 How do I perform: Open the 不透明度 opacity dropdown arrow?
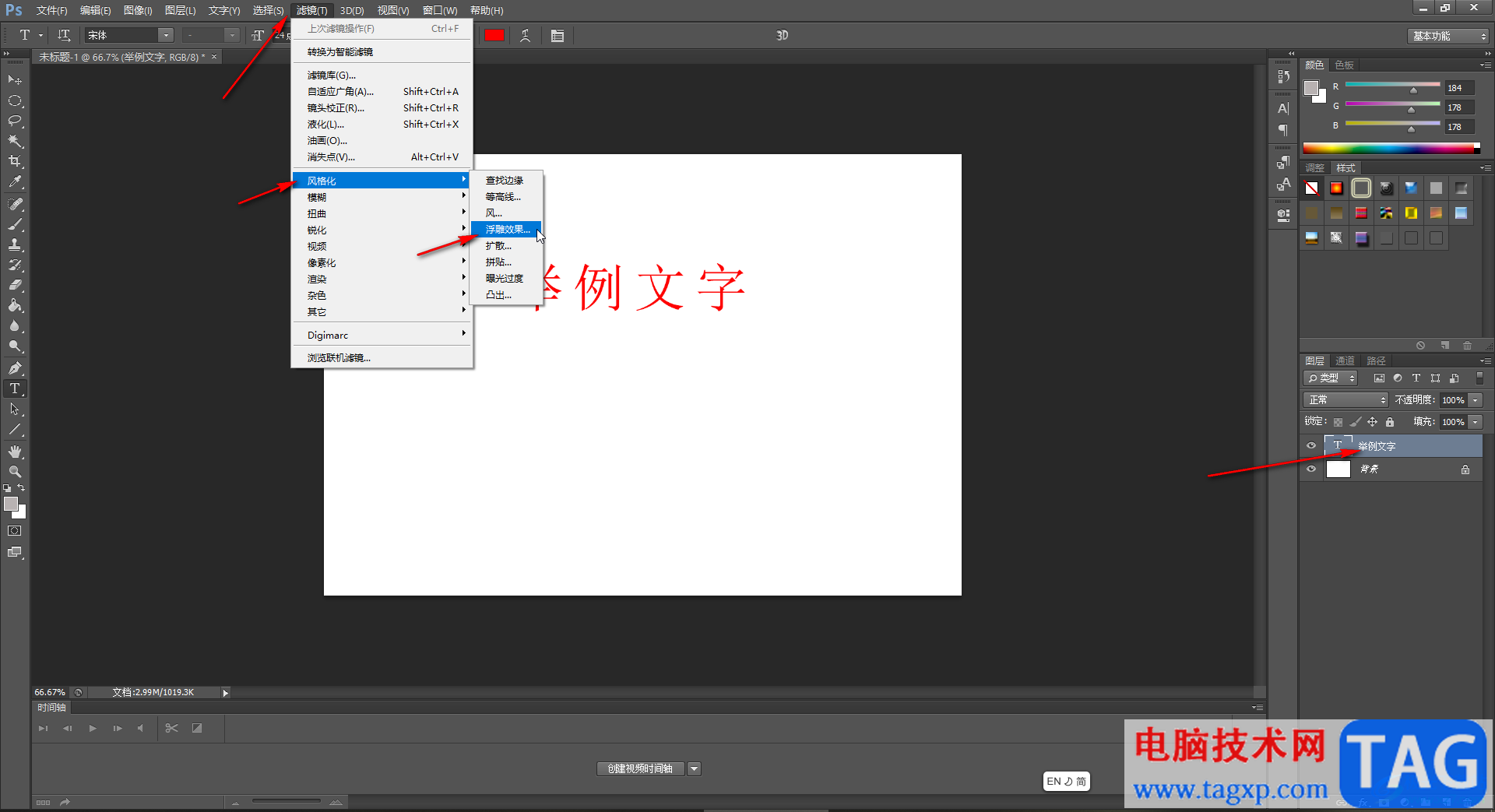point(1476,400)
